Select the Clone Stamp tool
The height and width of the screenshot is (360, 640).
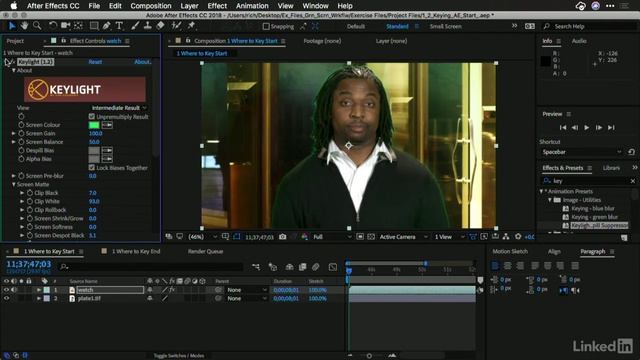point(148,26)
